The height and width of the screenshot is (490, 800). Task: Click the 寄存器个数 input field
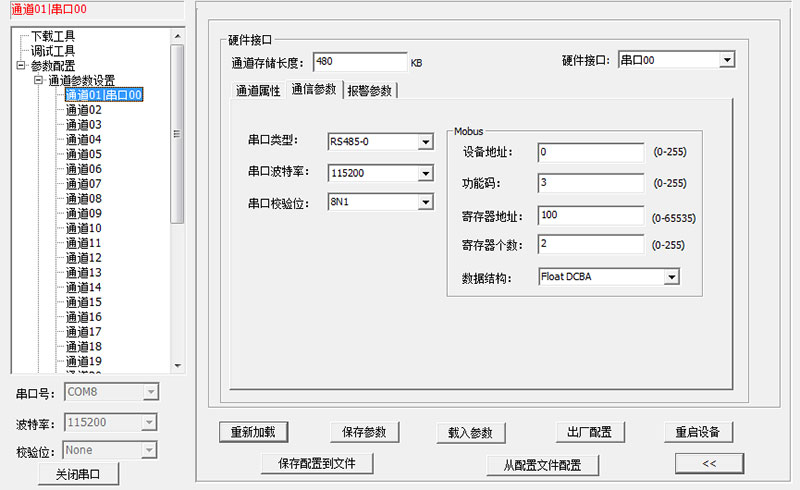coord(591,244)
